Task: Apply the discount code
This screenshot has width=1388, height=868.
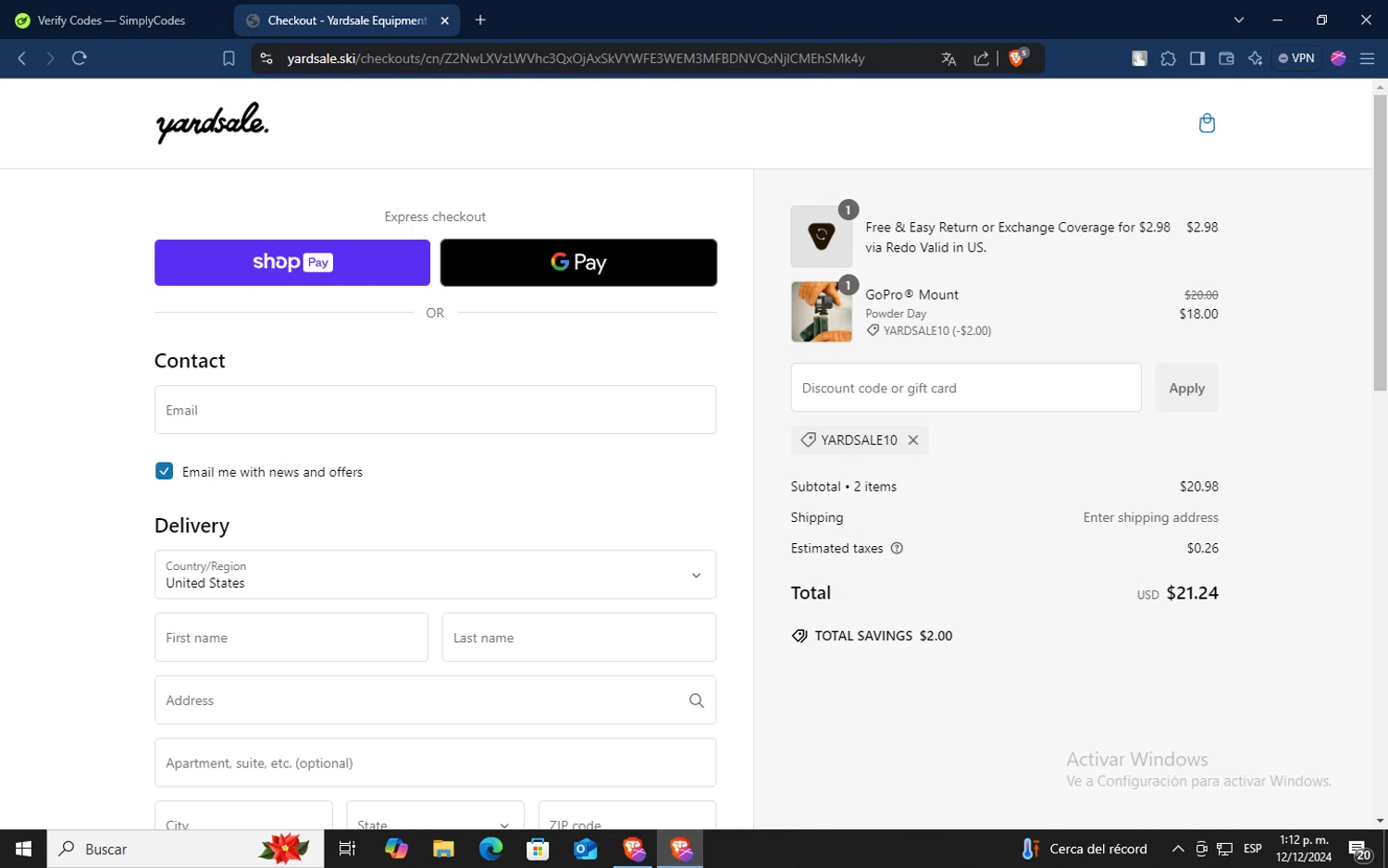Action: coord(1186,388)
